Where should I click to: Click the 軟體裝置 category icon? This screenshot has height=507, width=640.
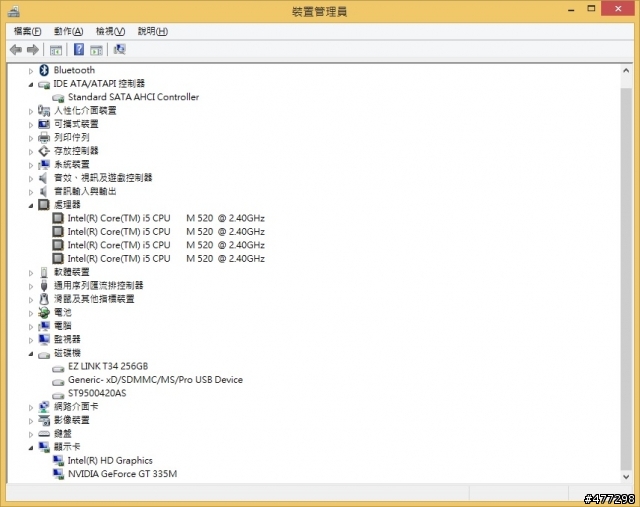[44, 272]
